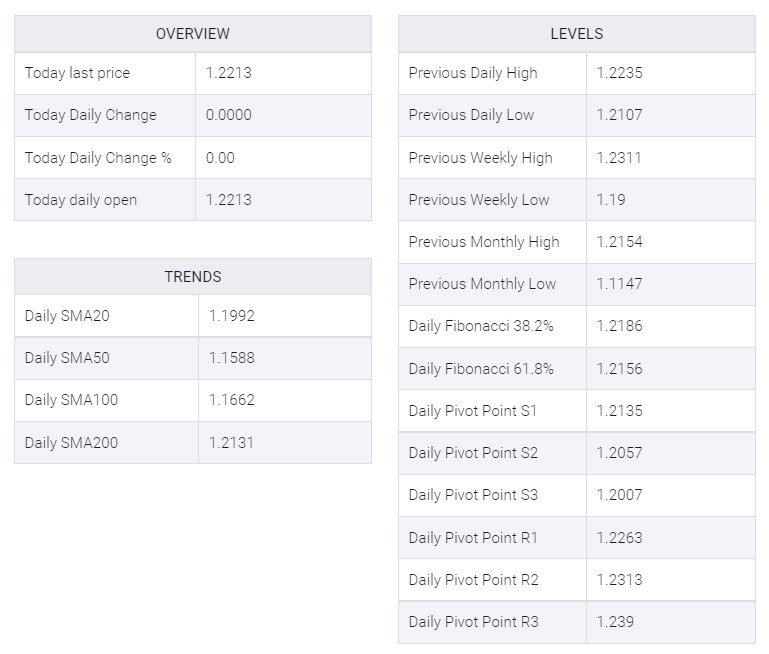Click the Daily Fibonacci 61.8% label
Image resolution: width=769 pixels, height=654 pixels.
(x=481, y=369)
